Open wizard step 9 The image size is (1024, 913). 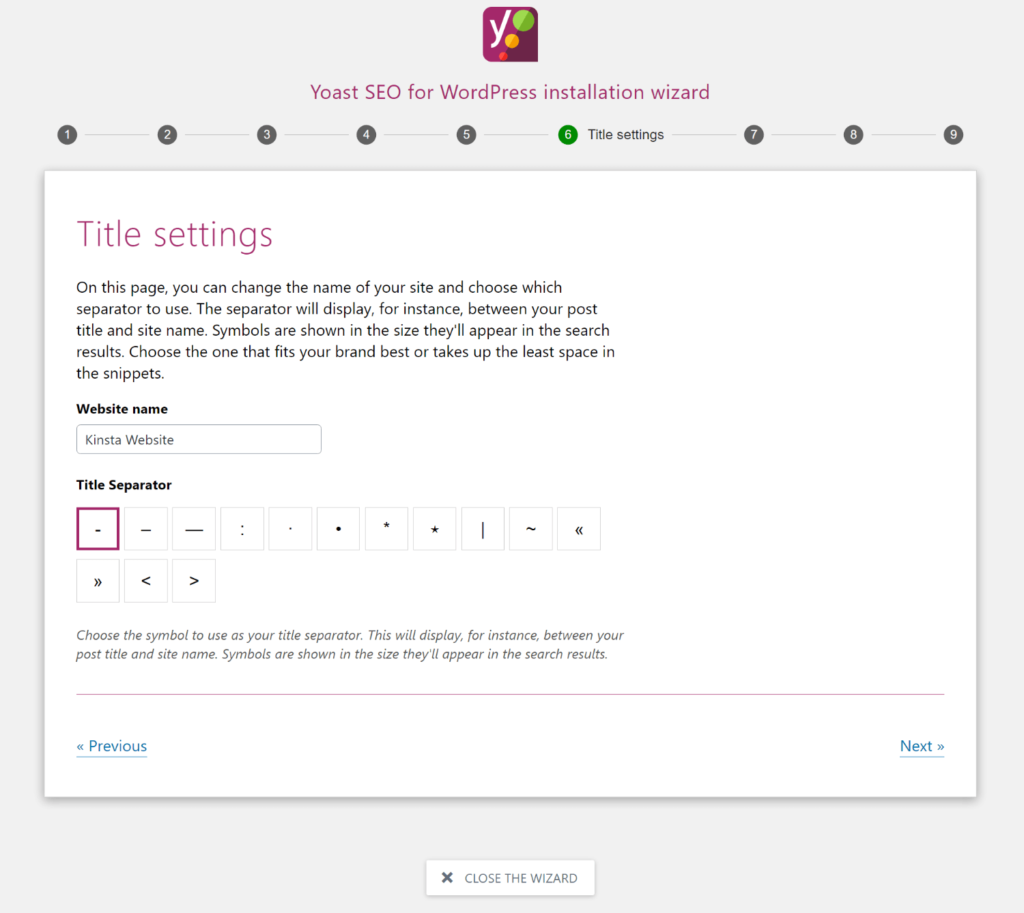pos(953,134)
